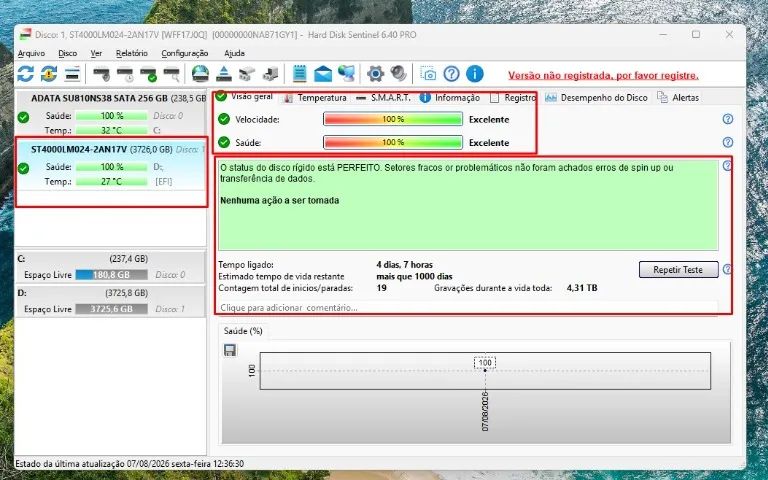Click the network computer with globe icon
The height and width of the screenshot is (480, 768).
(x=346, y=74)
